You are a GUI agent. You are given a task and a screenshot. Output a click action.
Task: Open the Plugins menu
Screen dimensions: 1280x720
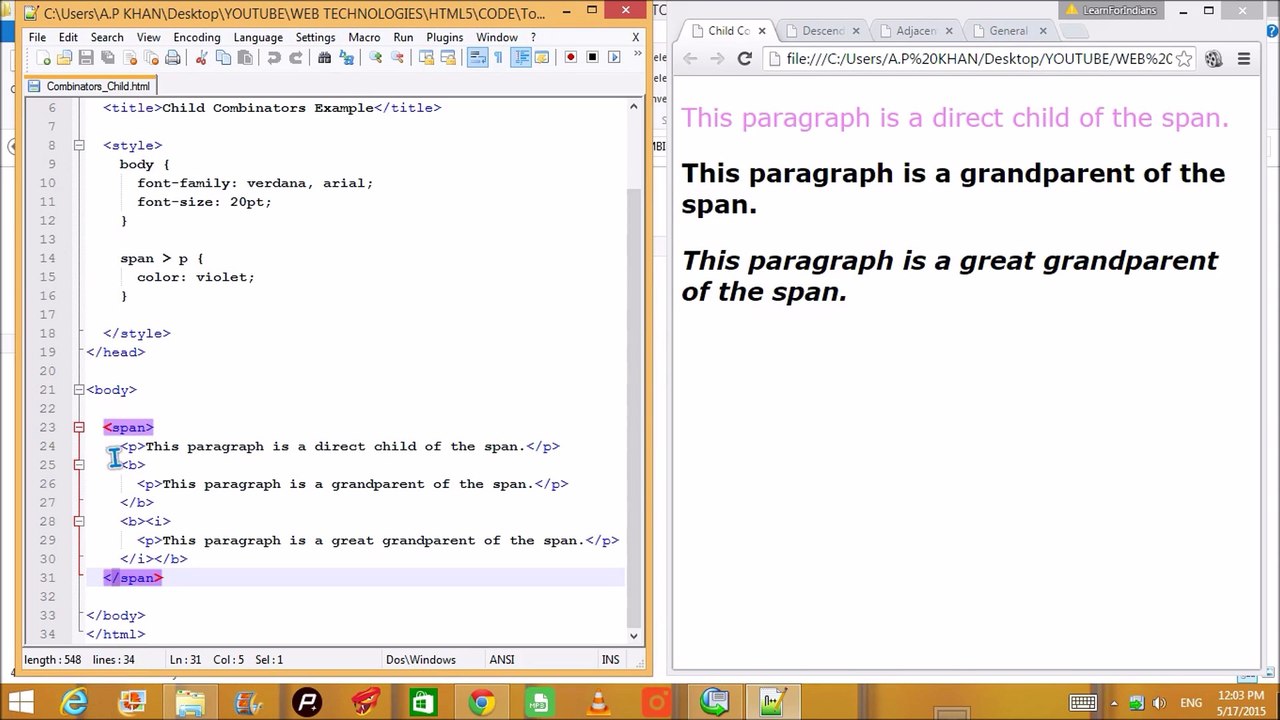click(445, 37)
